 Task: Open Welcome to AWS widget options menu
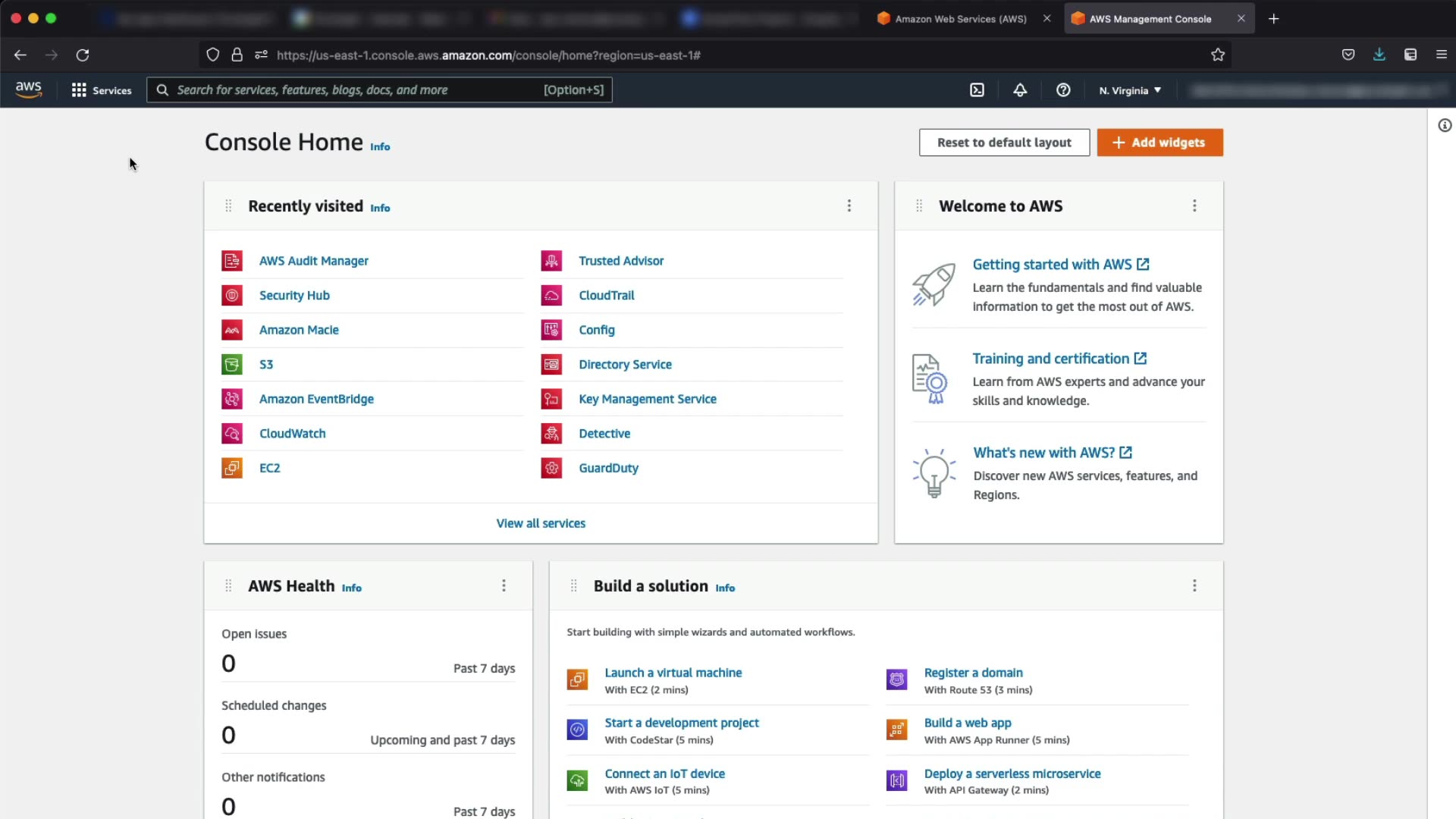pos(1194,206)
